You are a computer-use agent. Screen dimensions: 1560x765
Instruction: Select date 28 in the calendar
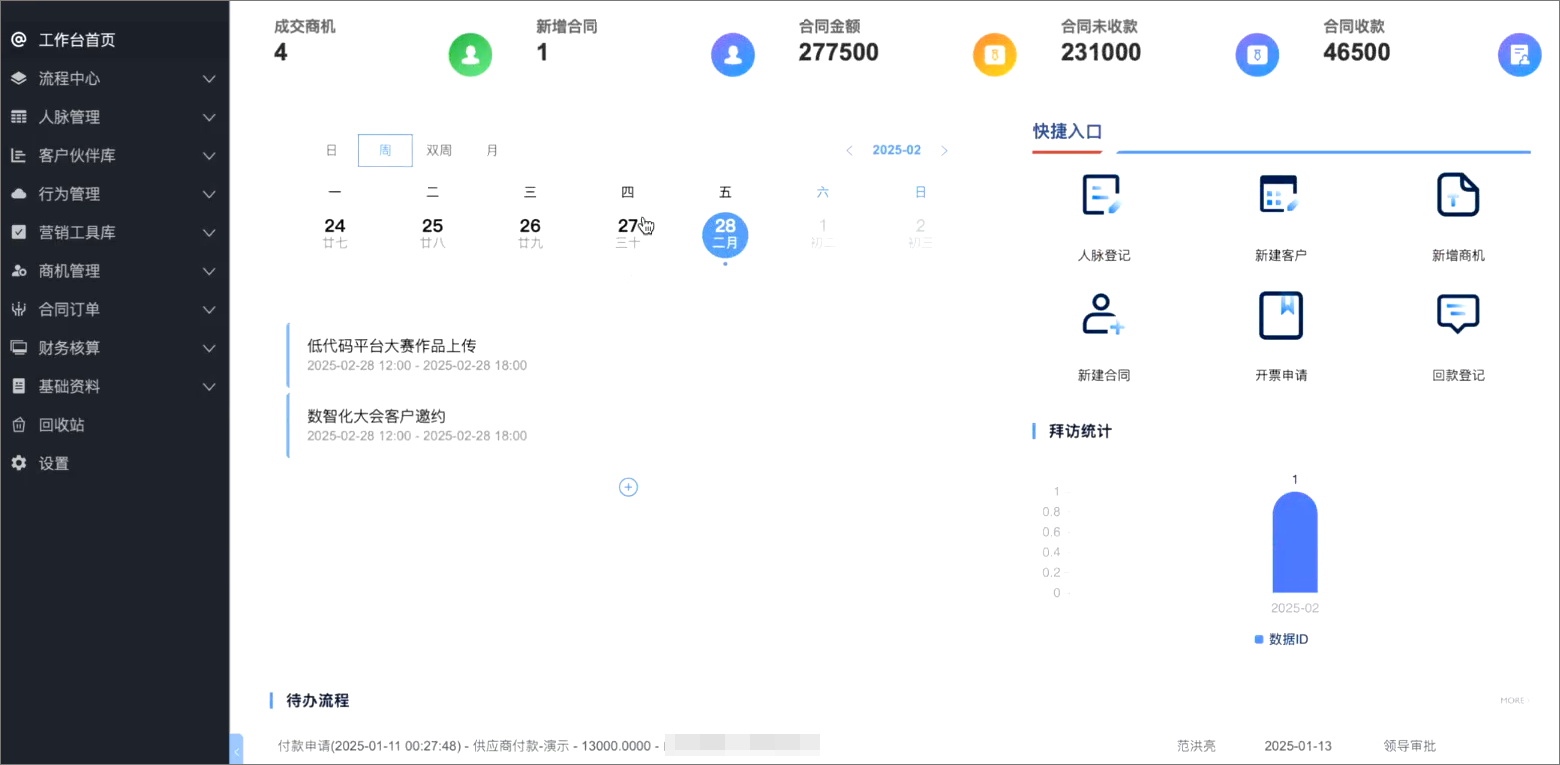(x=725, y=235)
